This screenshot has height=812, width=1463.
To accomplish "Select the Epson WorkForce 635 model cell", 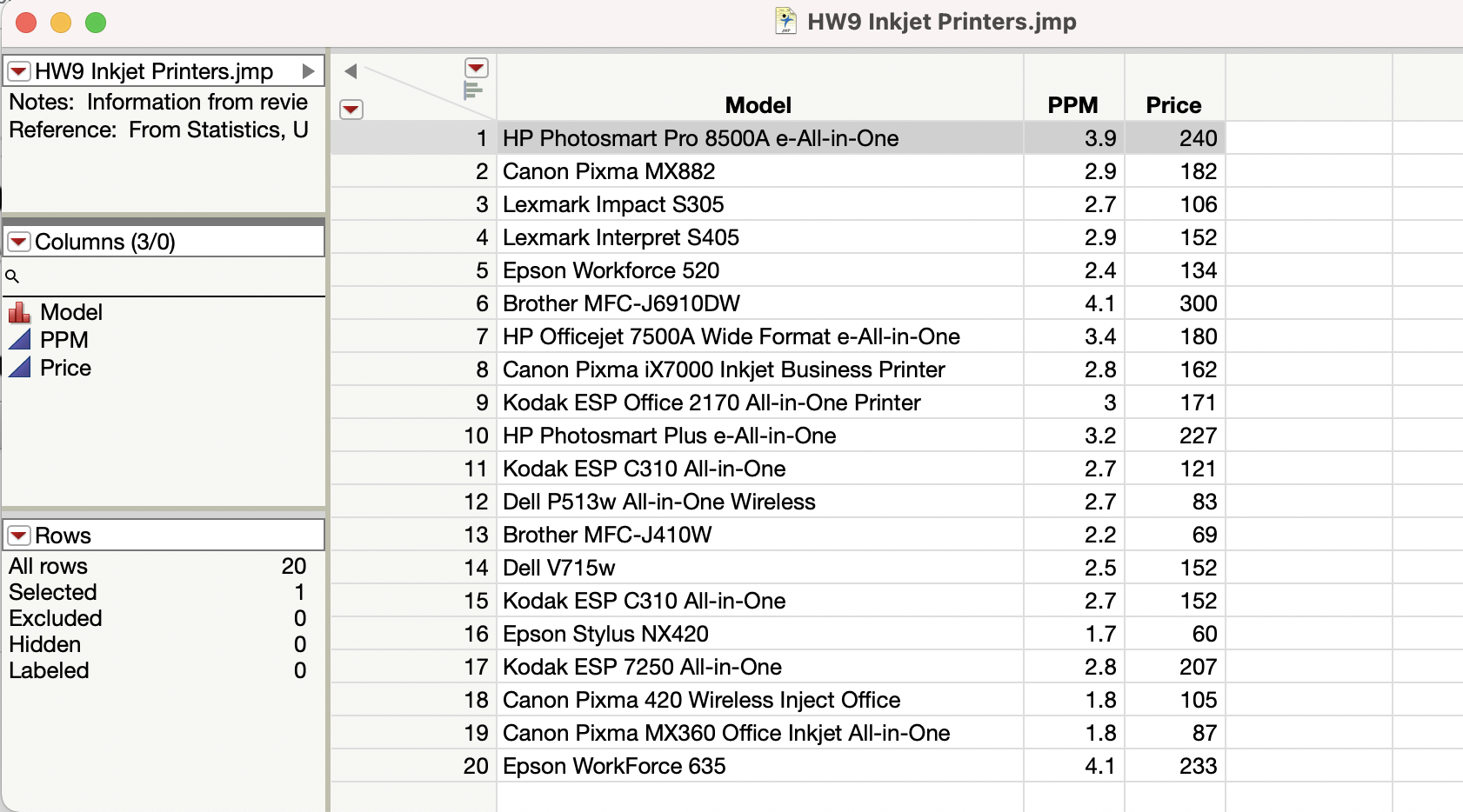I will [615, 766].
